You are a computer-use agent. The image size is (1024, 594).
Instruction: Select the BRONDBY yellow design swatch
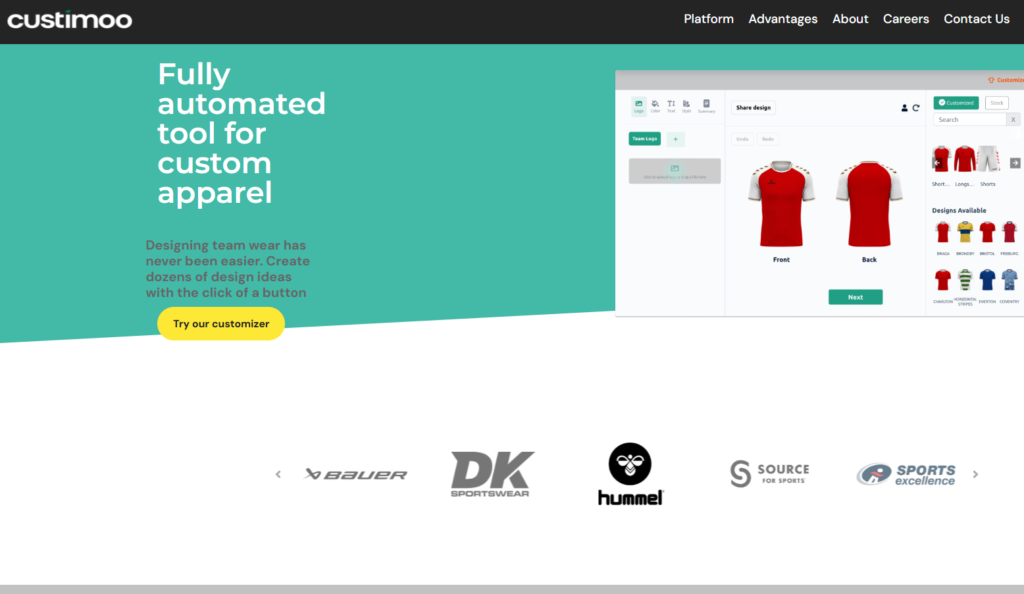(x=965, y=231)
